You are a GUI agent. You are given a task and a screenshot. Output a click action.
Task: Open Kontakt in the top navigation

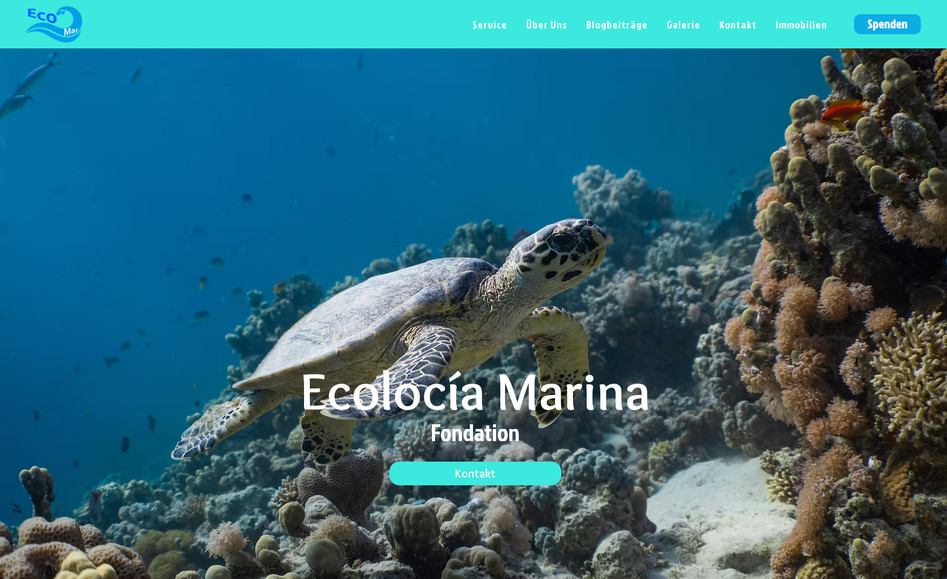tap(737, 25)
